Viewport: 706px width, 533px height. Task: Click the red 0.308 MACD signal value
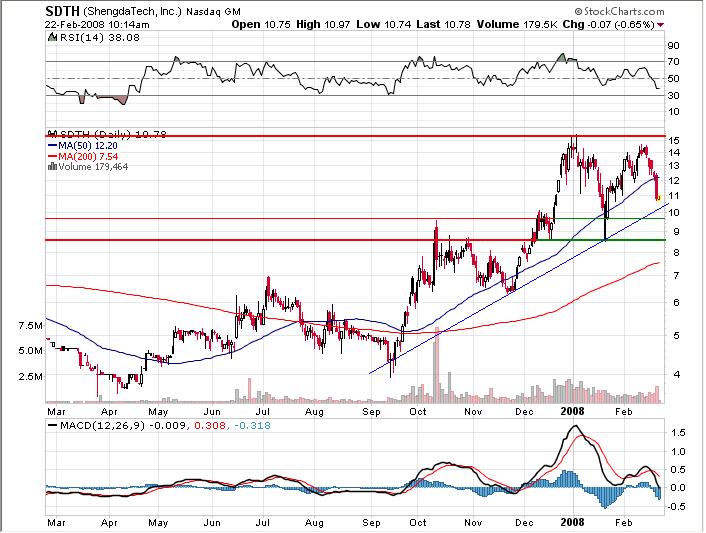[x=210, y=425]
